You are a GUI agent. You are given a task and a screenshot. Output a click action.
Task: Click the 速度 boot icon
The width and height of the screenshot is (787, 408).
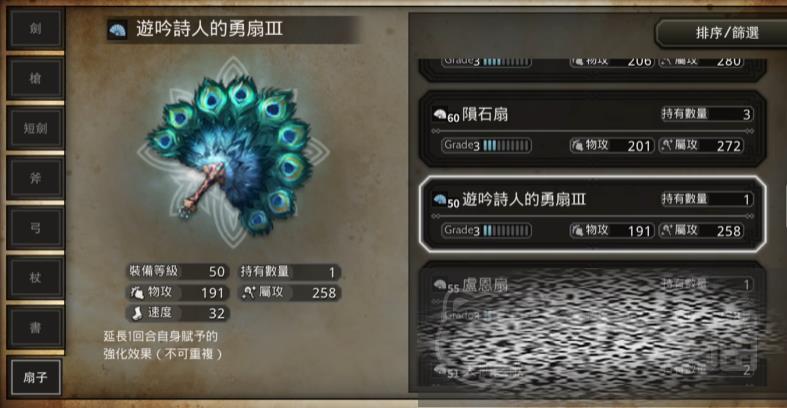[137, 313]
